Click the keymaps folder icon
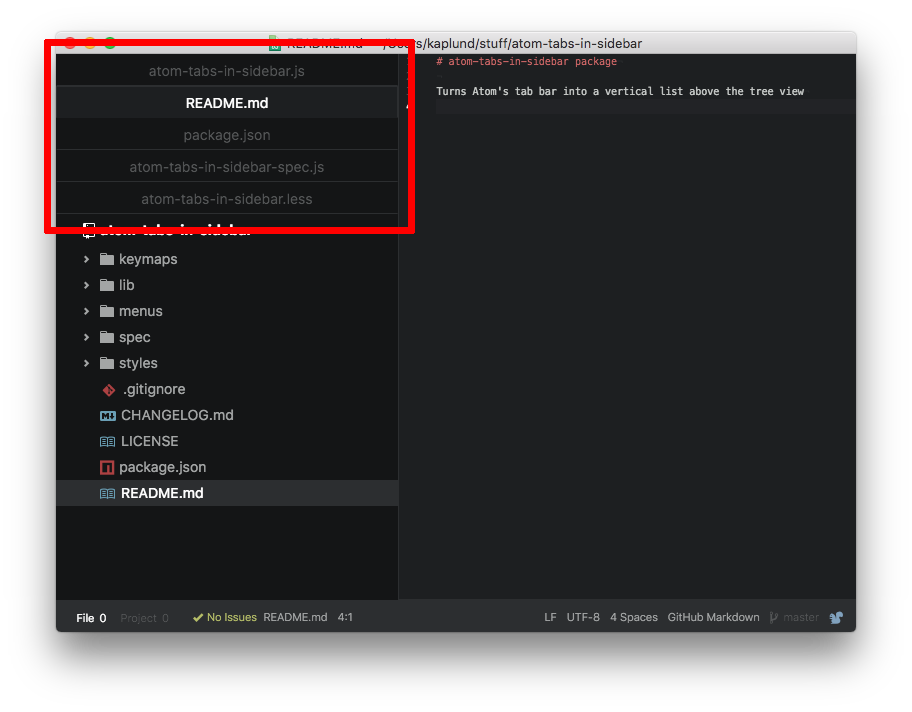This screenshot has width=912, height=712. 107,259
